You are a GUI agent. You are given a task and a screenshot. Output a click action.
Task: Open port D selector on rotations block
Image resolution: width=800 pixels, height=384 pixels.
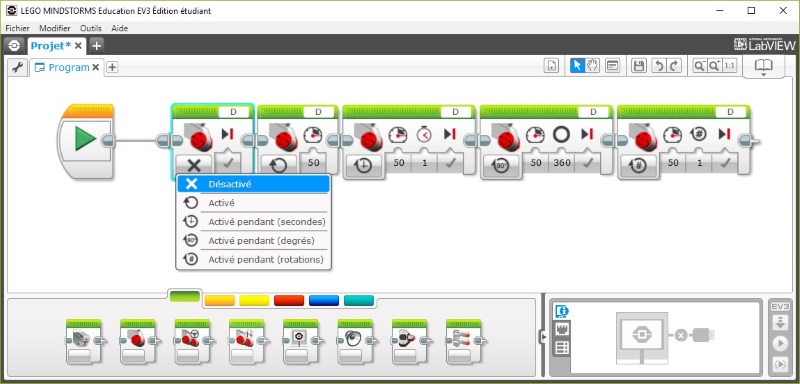pos(730,112)
